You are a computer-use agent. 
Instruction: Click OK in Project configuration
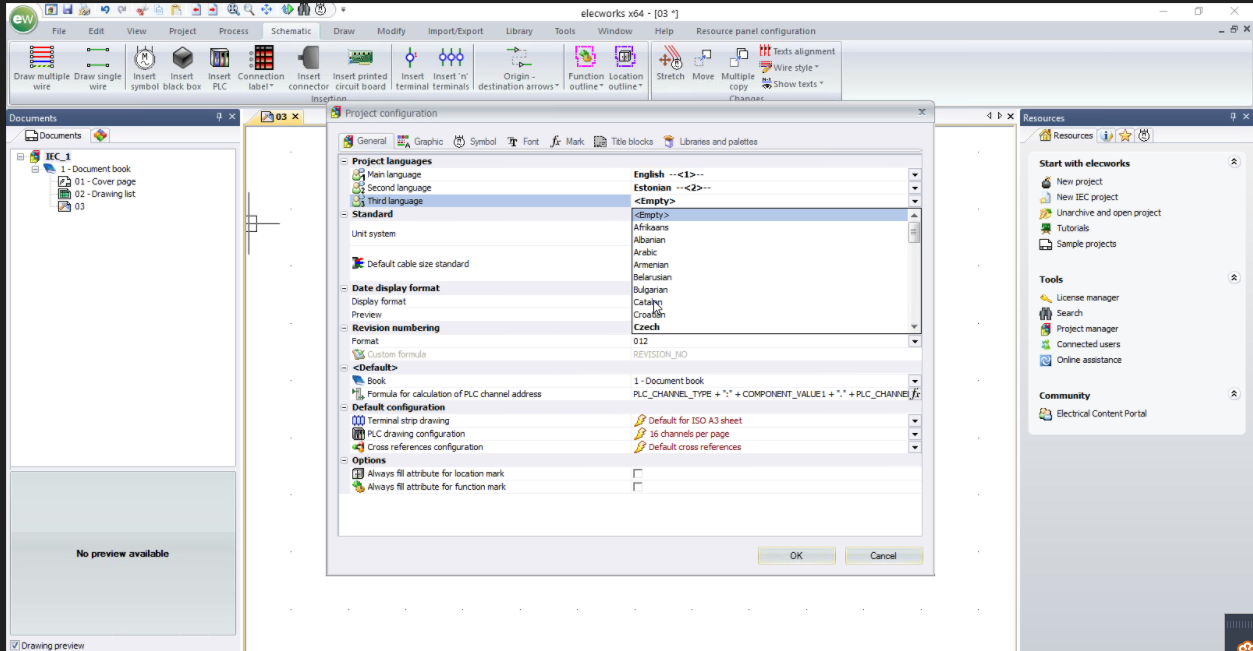point(796,556)
